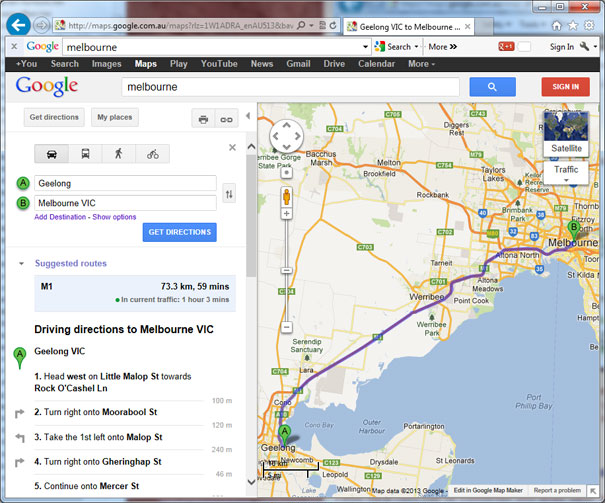
Task: Select the M1 suggested route
Action: pos(135,293)
